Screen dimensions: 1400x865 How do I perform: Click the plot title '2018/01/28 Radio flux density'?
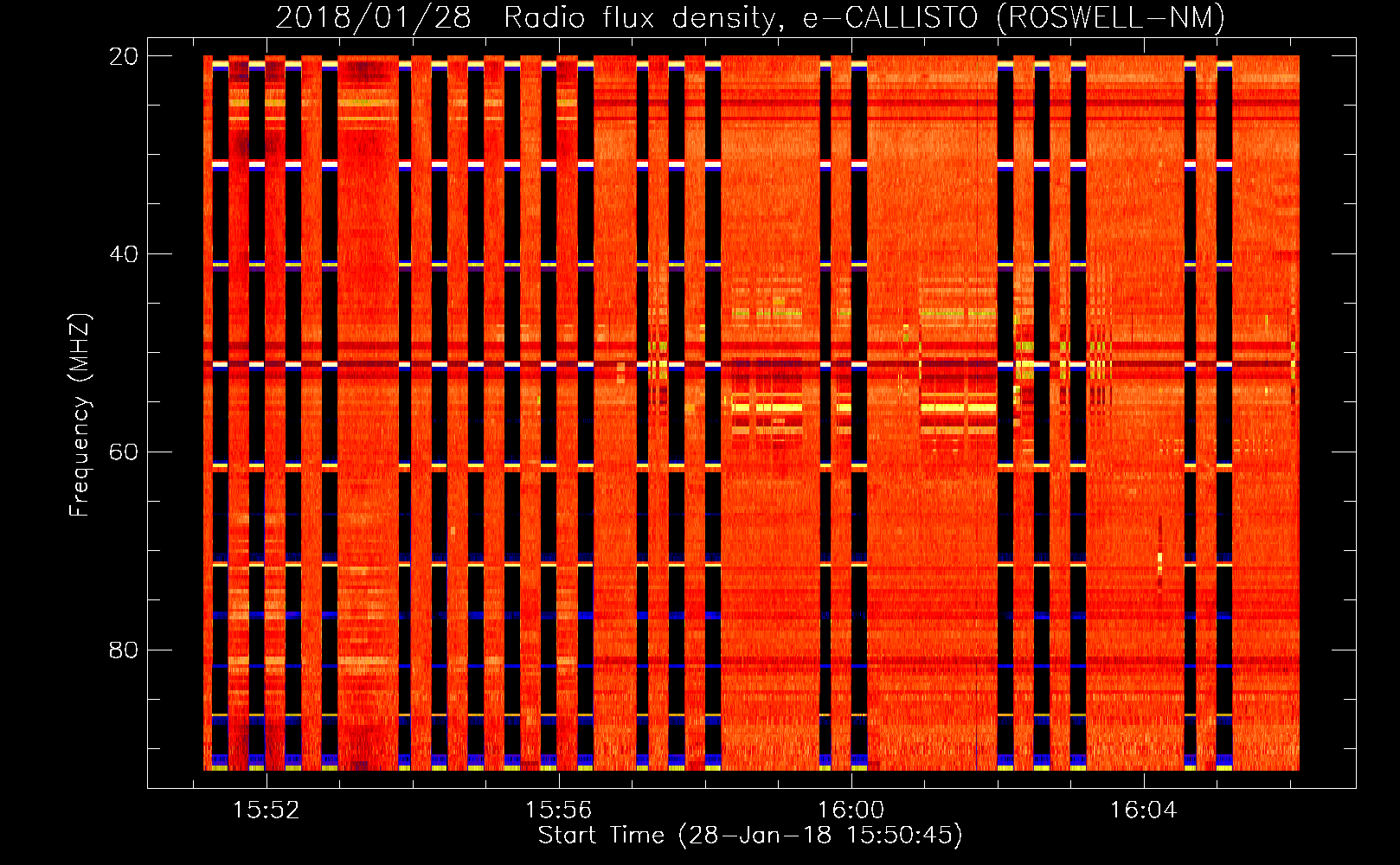[750, 17]
